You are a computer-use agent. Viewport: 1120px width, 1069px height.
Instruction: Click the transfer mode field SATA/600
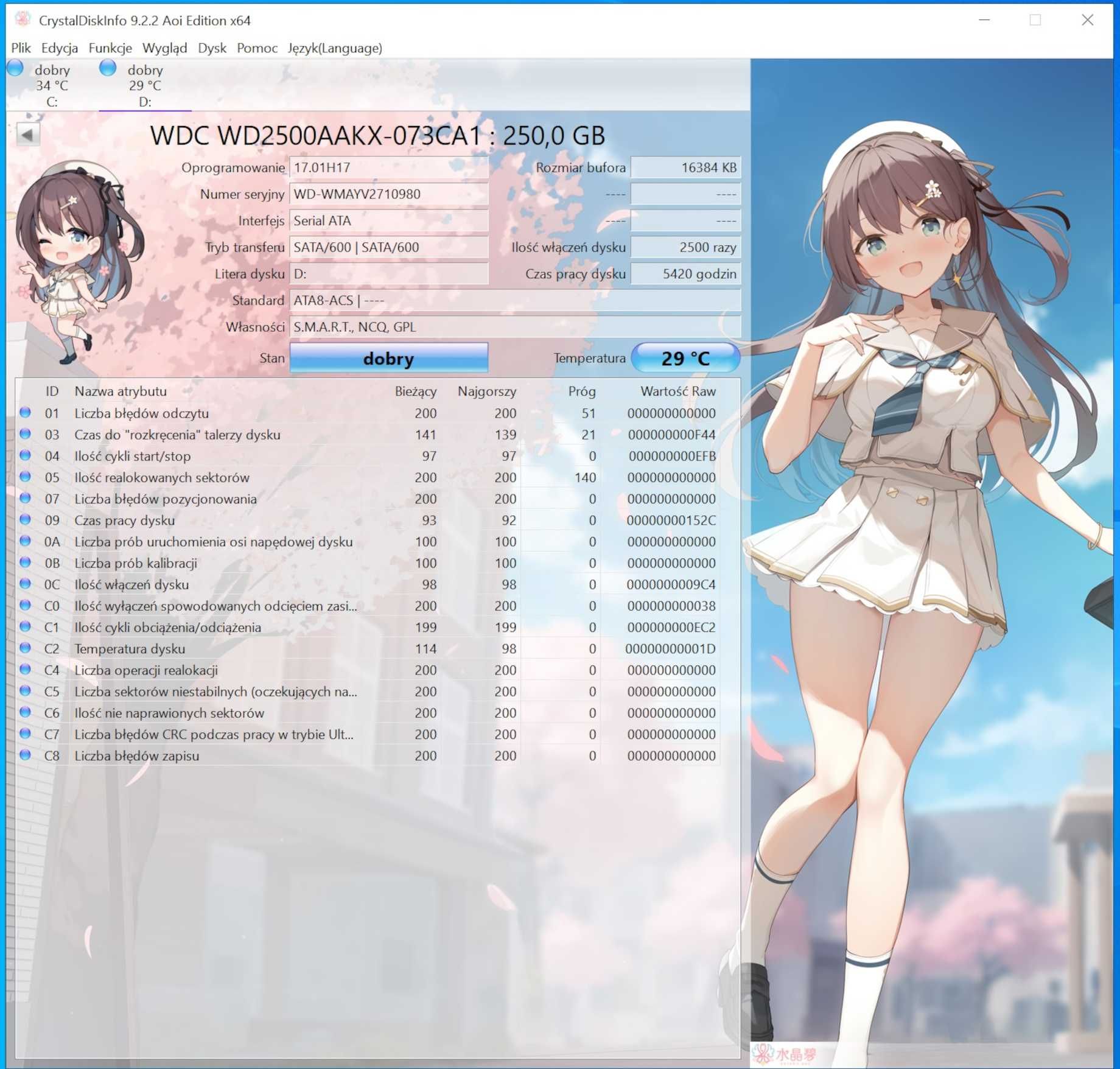(389, 247)
